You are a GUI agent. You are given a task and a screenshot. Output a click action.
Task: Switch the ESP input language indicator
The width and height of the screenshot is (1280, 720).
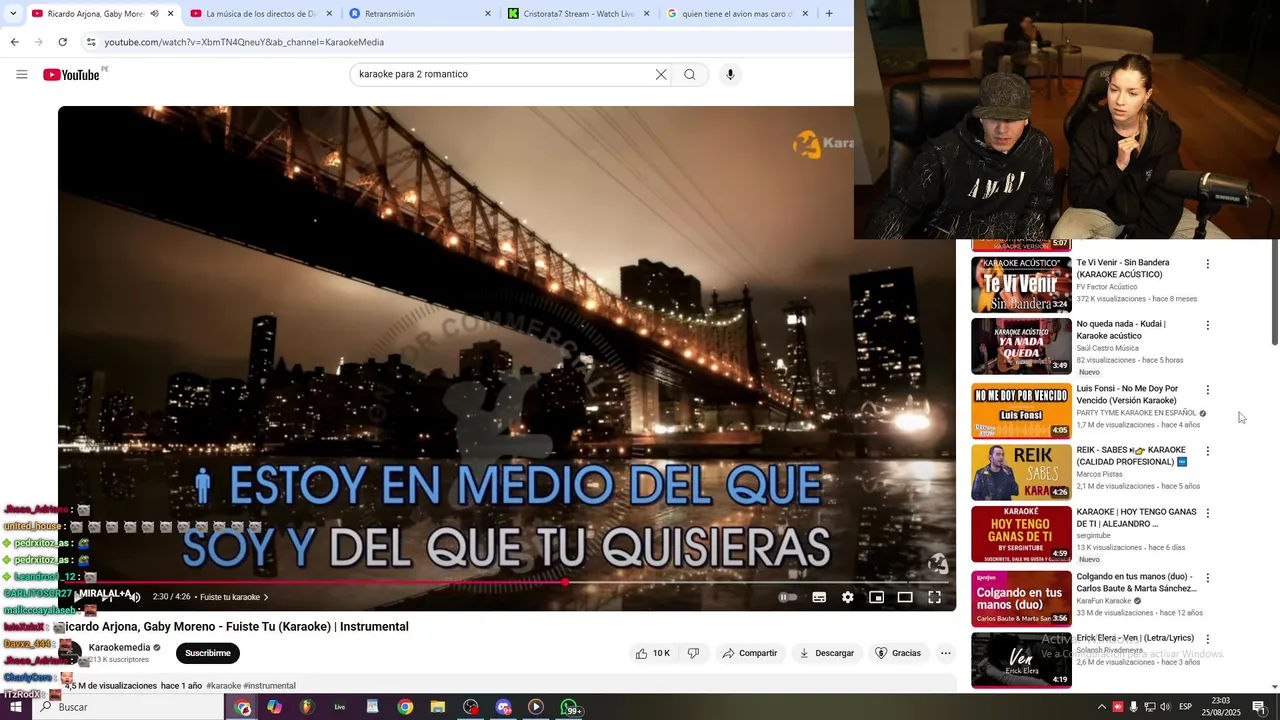(1185, 707)
